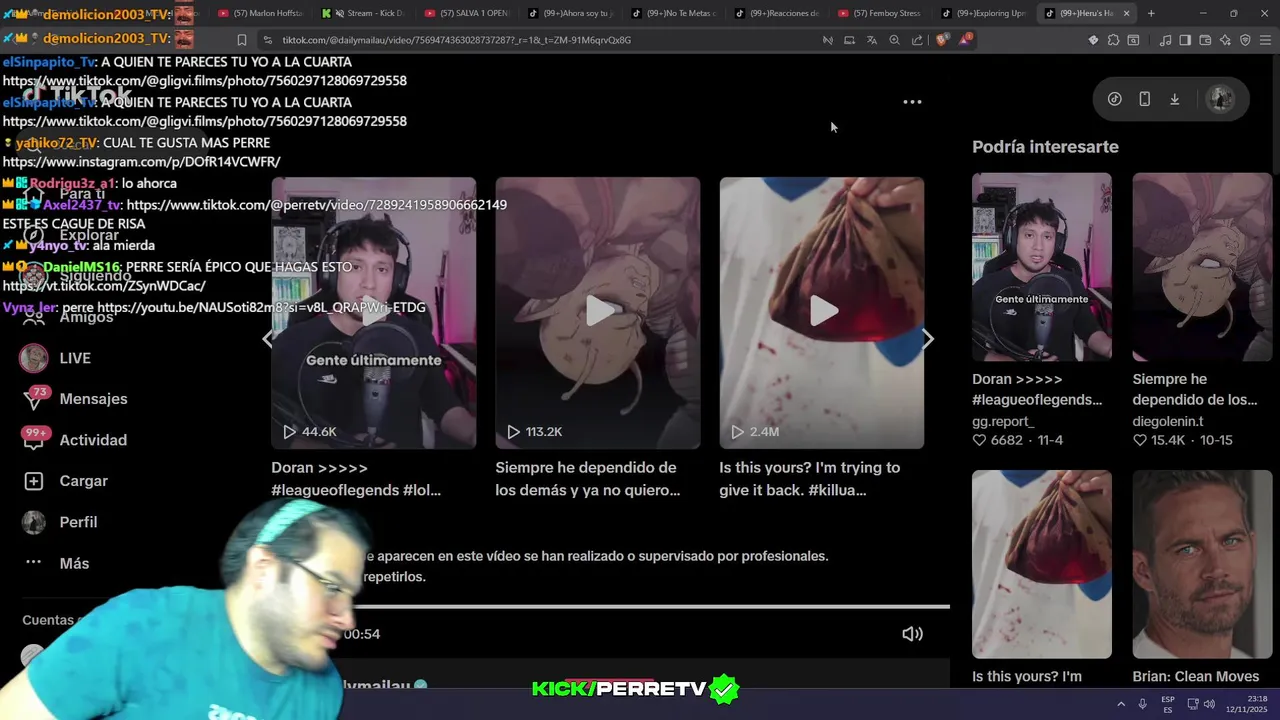
Task: Click 'Doran >>>>> #leagueoflegends #lol...' carousel caption
Action: (356, 479)
